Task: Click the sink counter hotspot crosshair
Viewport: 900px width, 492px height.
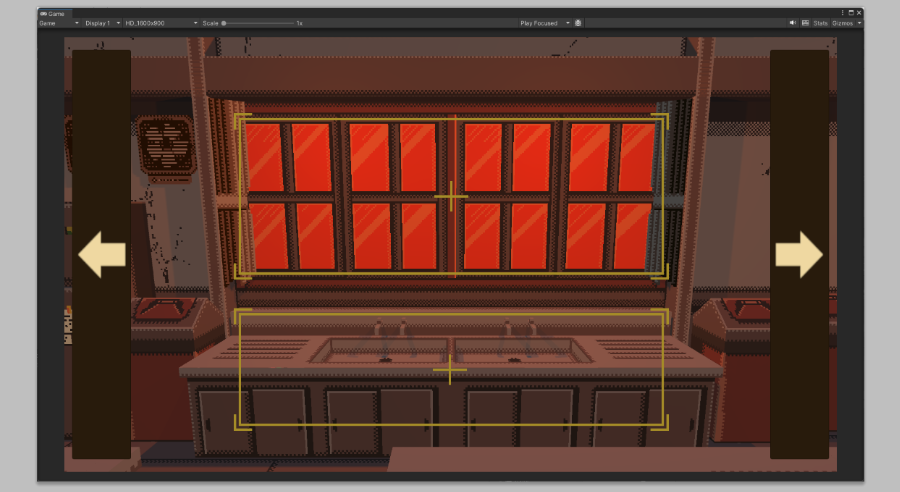Action: pyautogui.click(x=450, y=371)
